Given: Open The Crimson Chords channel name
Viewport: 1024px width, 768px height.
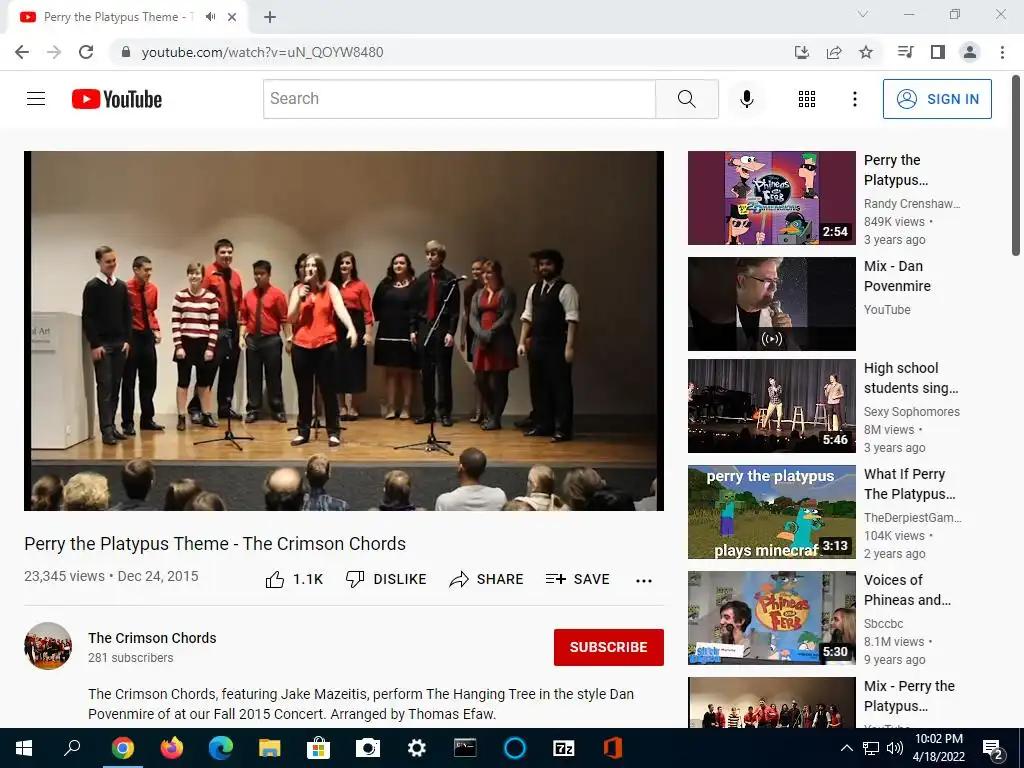Looking at the screenshot, I should tap(152, 638).
